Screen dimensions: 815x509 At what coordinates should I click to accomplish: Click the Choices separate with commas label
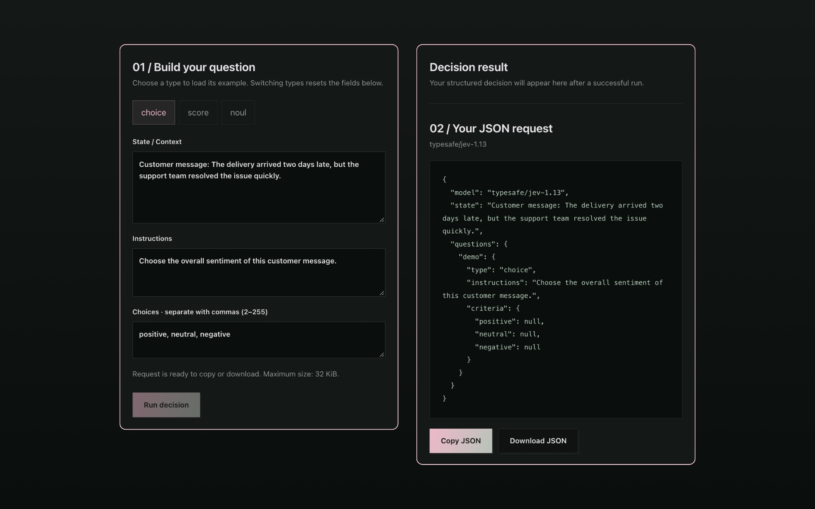tap(200, 312)
